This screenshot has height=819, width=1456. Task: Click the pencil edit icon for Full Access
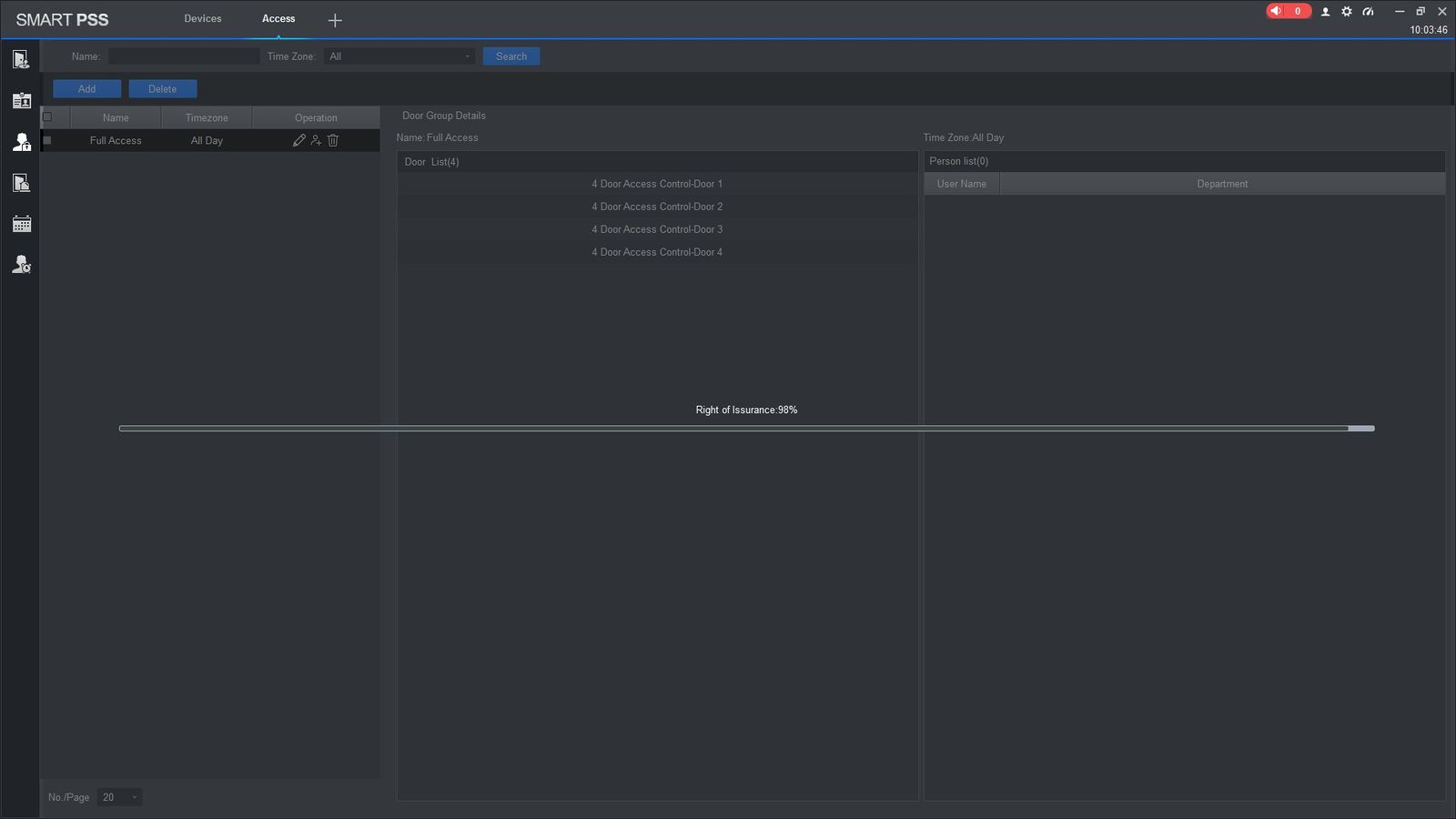click(x=298, y=140)
